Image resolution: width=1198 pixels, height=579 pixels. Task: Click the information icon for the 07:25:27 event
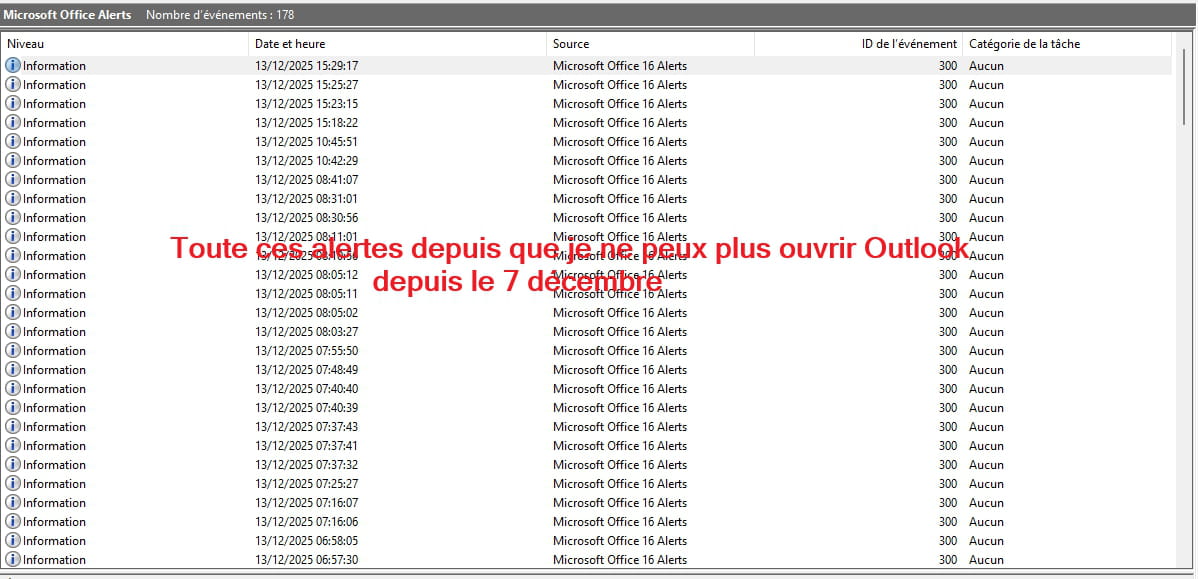13,484
